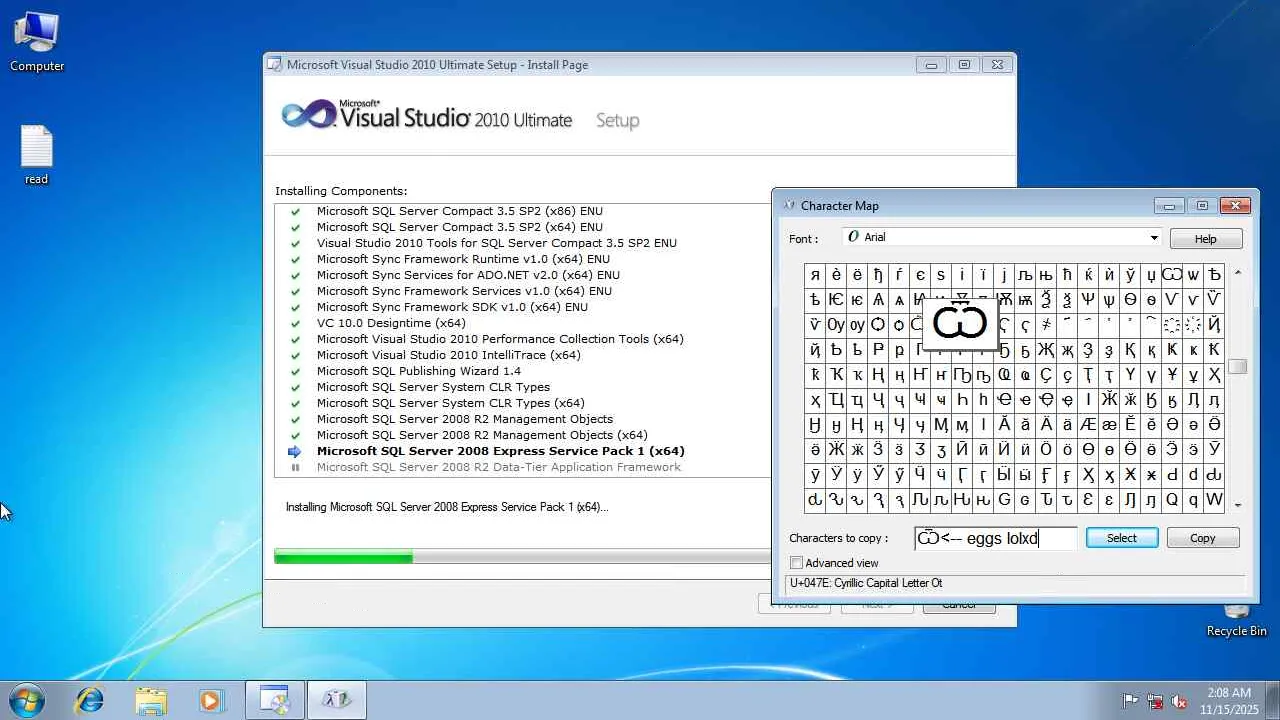Click 'Microsoft Sync Framework Services v1.0 (x64) ENU'
Image resolution: width=1280 pixels, height=720 pixels.
[x=464, y=292]
